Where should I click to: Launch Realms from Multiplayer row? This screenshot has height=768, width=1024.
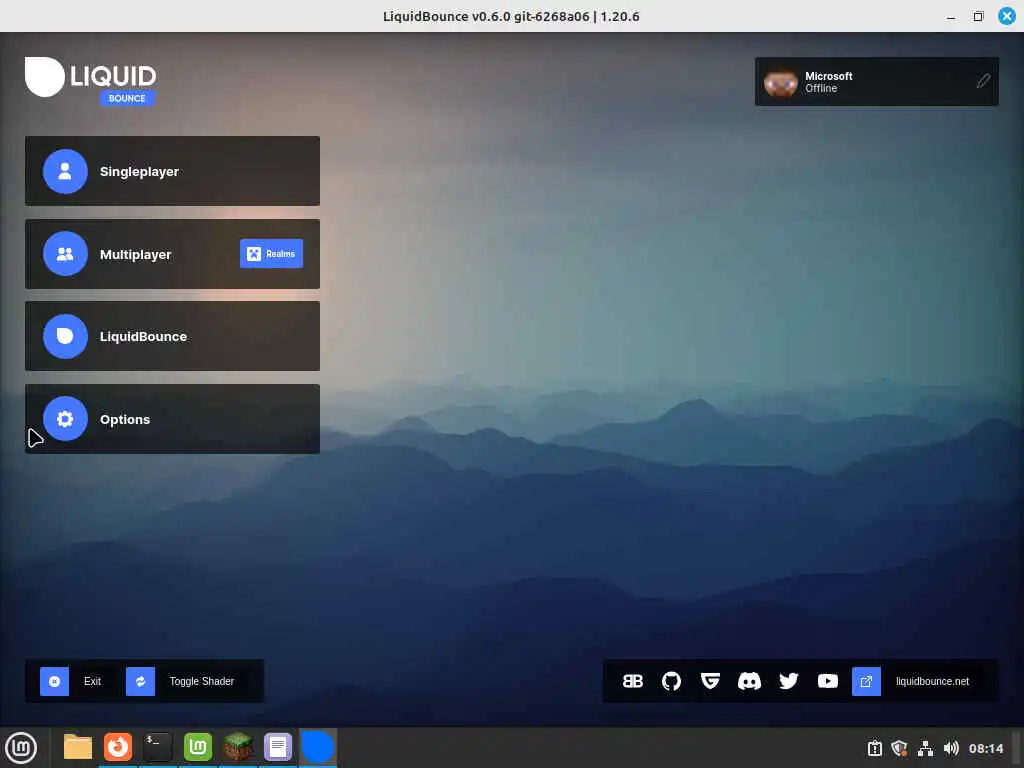point(271,253)
